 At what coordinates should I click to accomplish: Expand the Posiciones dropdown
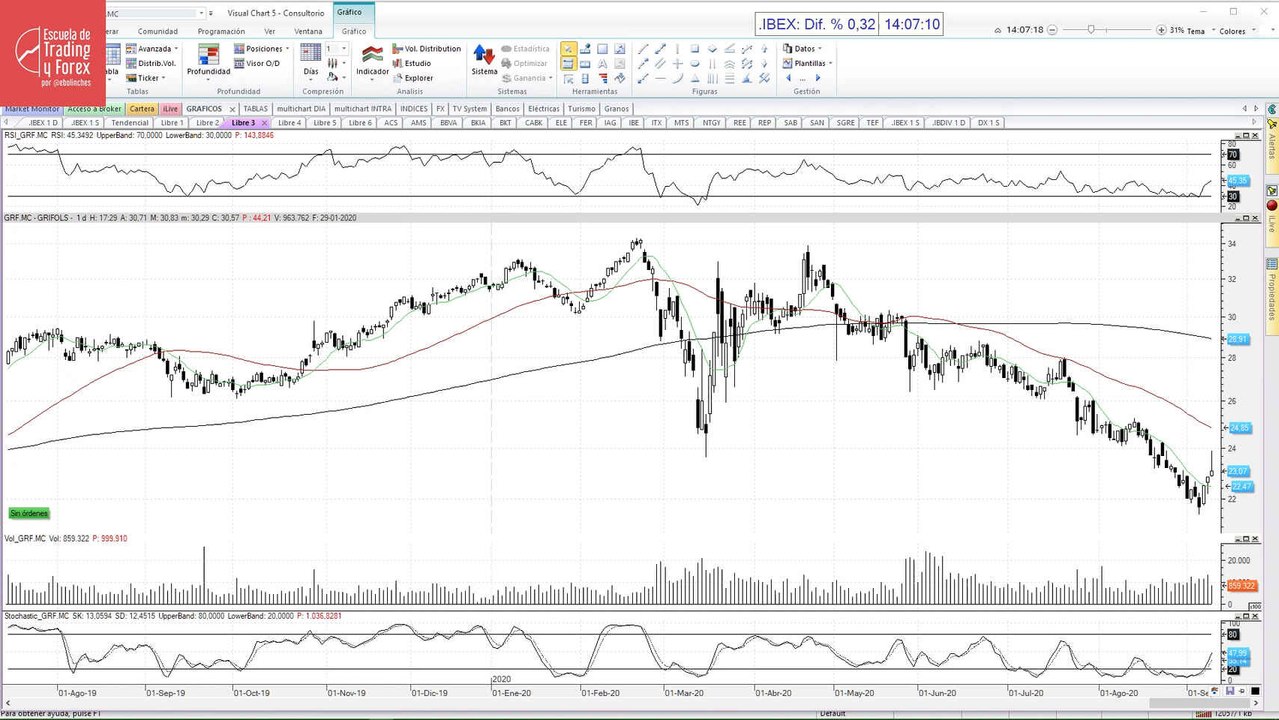click(x=287, y=49)
